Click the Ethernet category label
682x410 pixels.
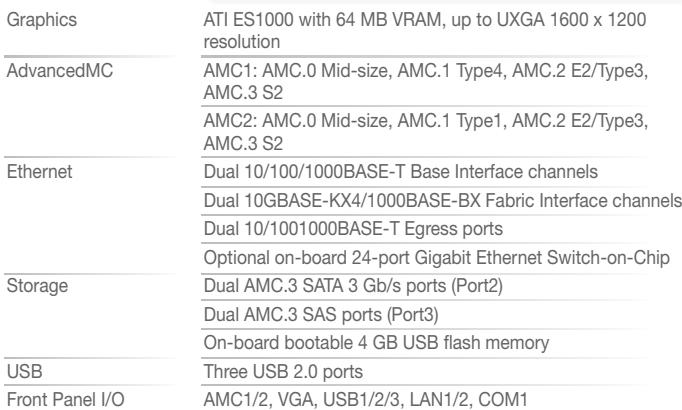40,172
